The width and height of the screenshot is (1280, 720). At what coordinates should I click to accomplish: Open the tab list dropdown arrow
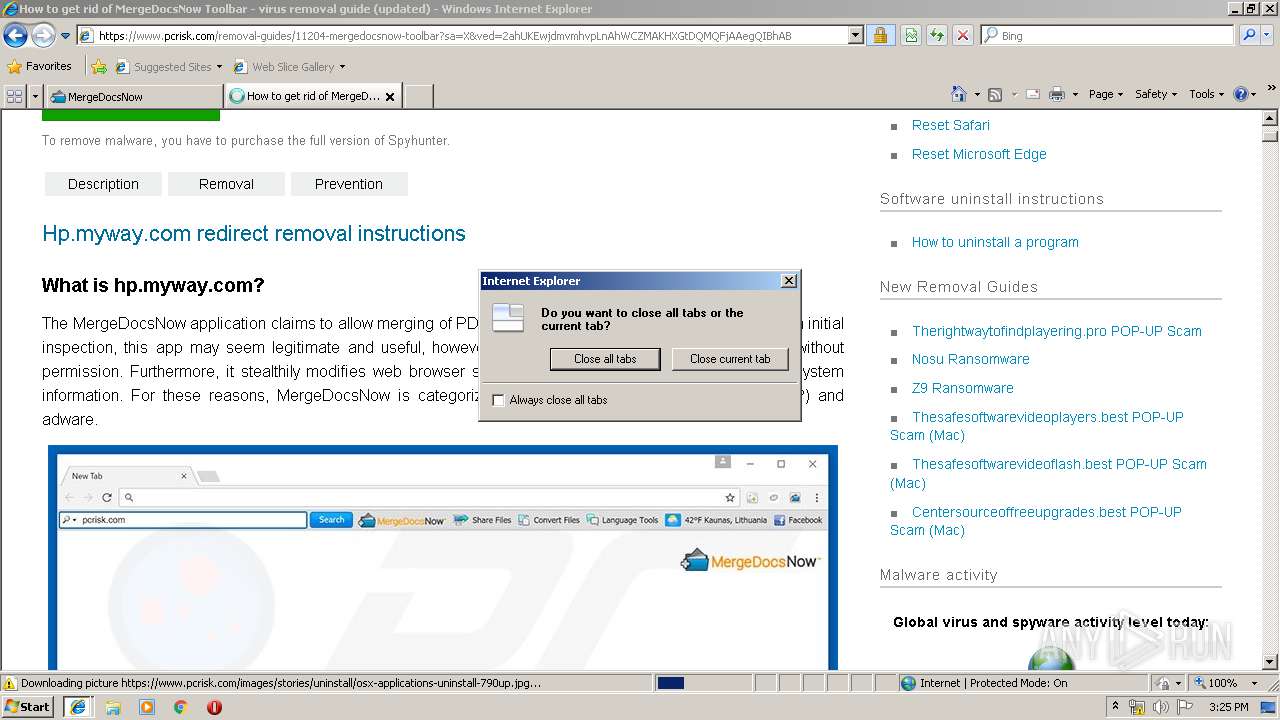tap(35, 96)
